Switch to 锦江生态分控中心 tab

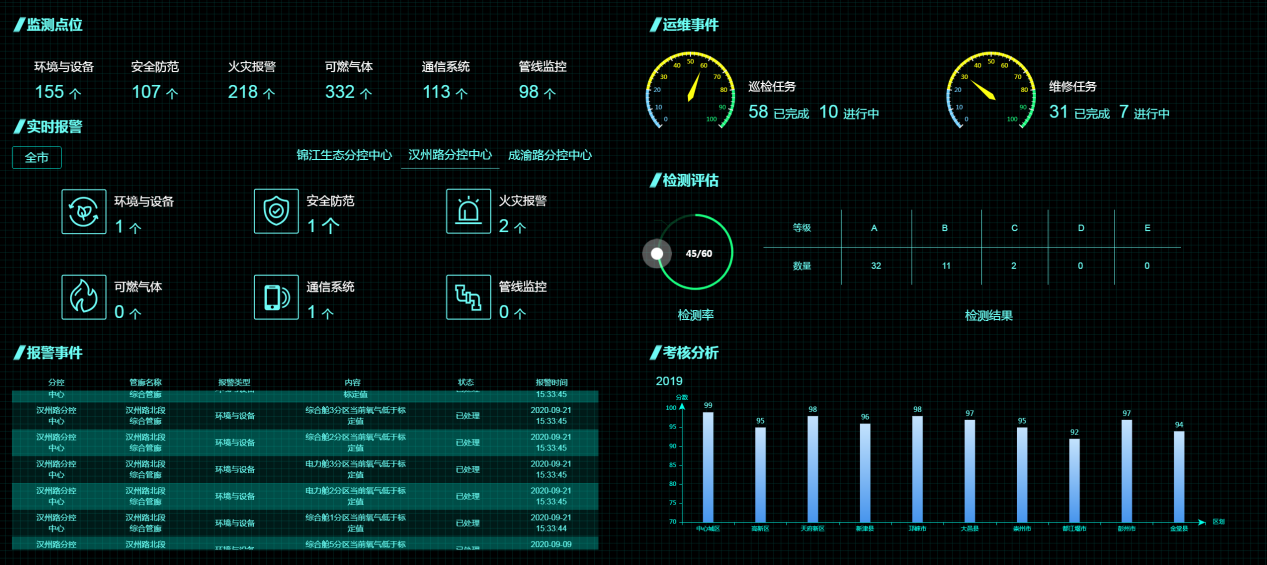[344, 156]
